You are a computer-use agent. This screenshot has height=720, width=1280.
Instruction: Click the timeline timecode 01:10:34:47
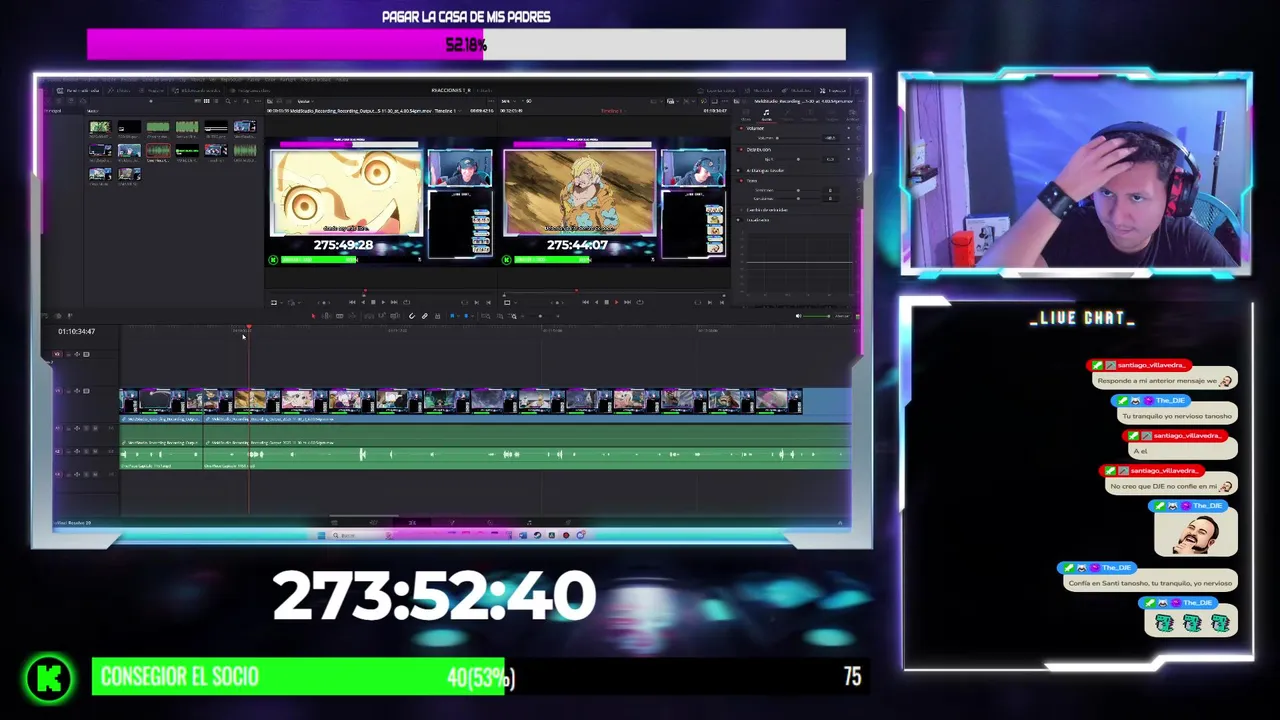[77, 331]
